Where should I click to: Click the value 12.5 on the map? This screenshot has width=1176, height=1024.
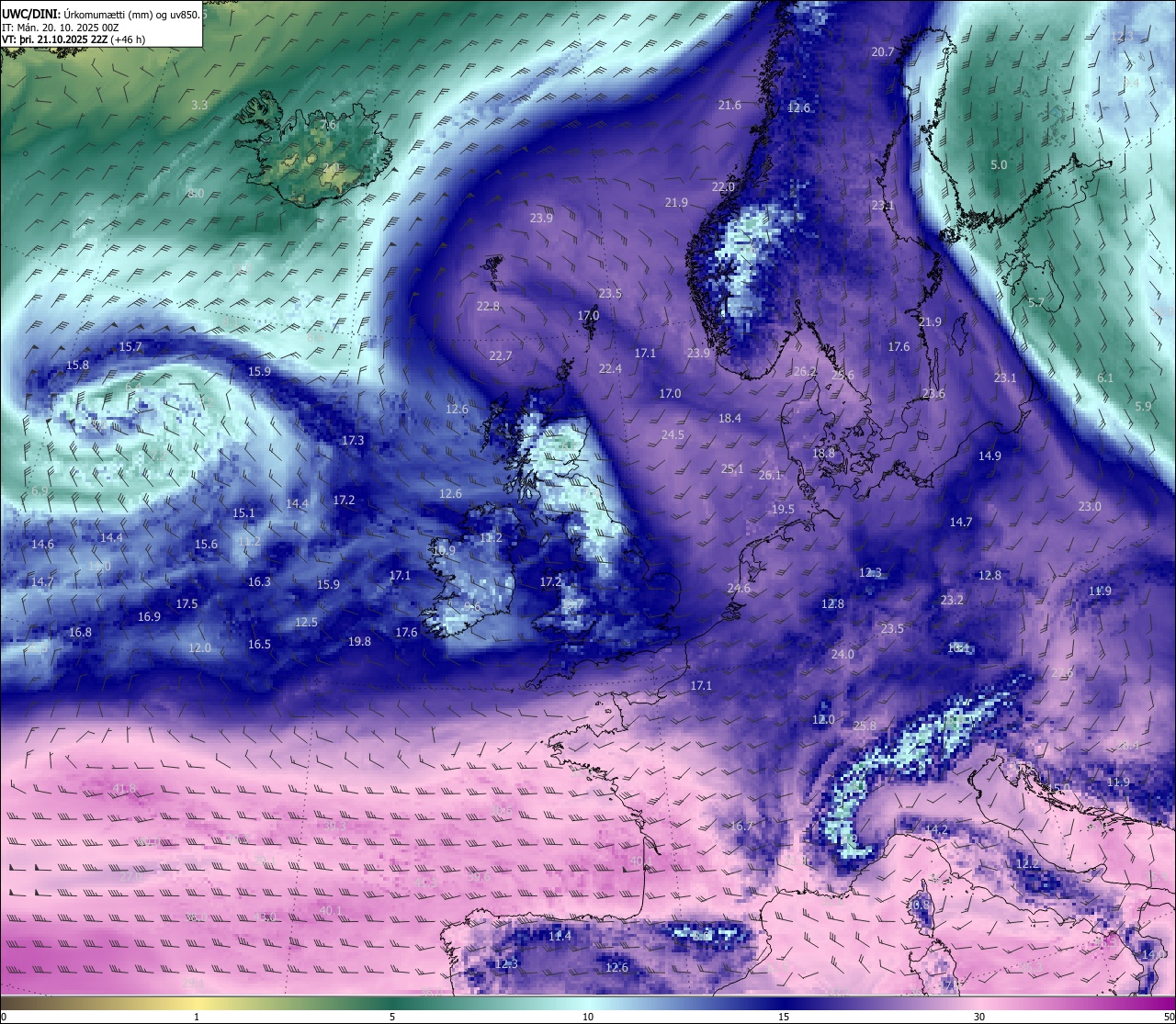306,622
